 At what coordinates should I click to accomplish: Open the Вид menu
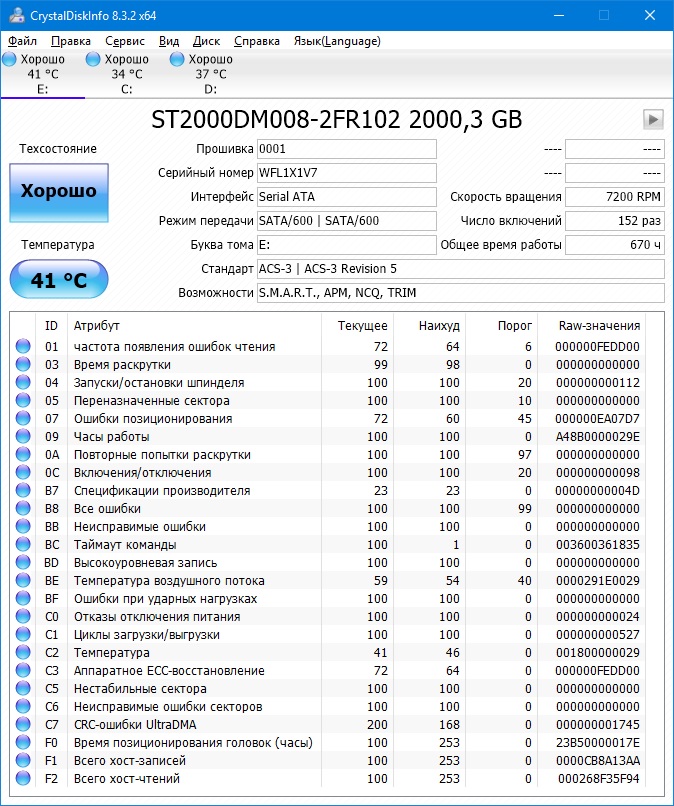point(169,41)
